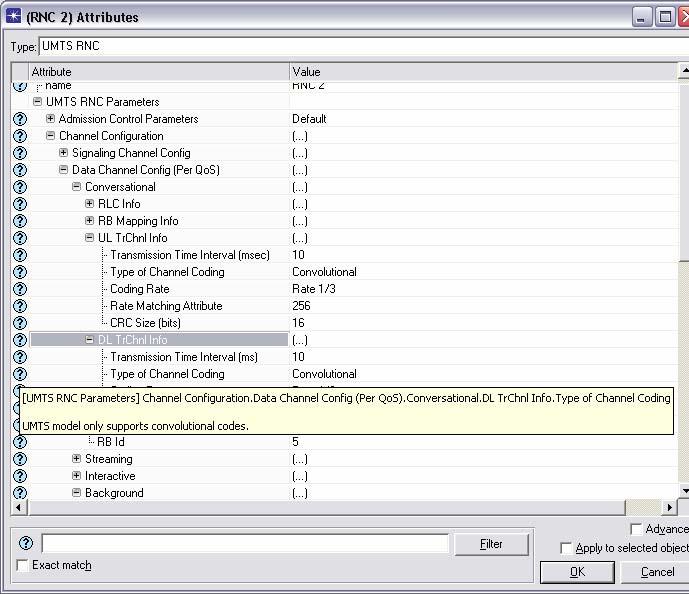689x594 pixels.
Task: Open help for Data Channel Config (Per QoS)
Action: click(x=20, y=170)
